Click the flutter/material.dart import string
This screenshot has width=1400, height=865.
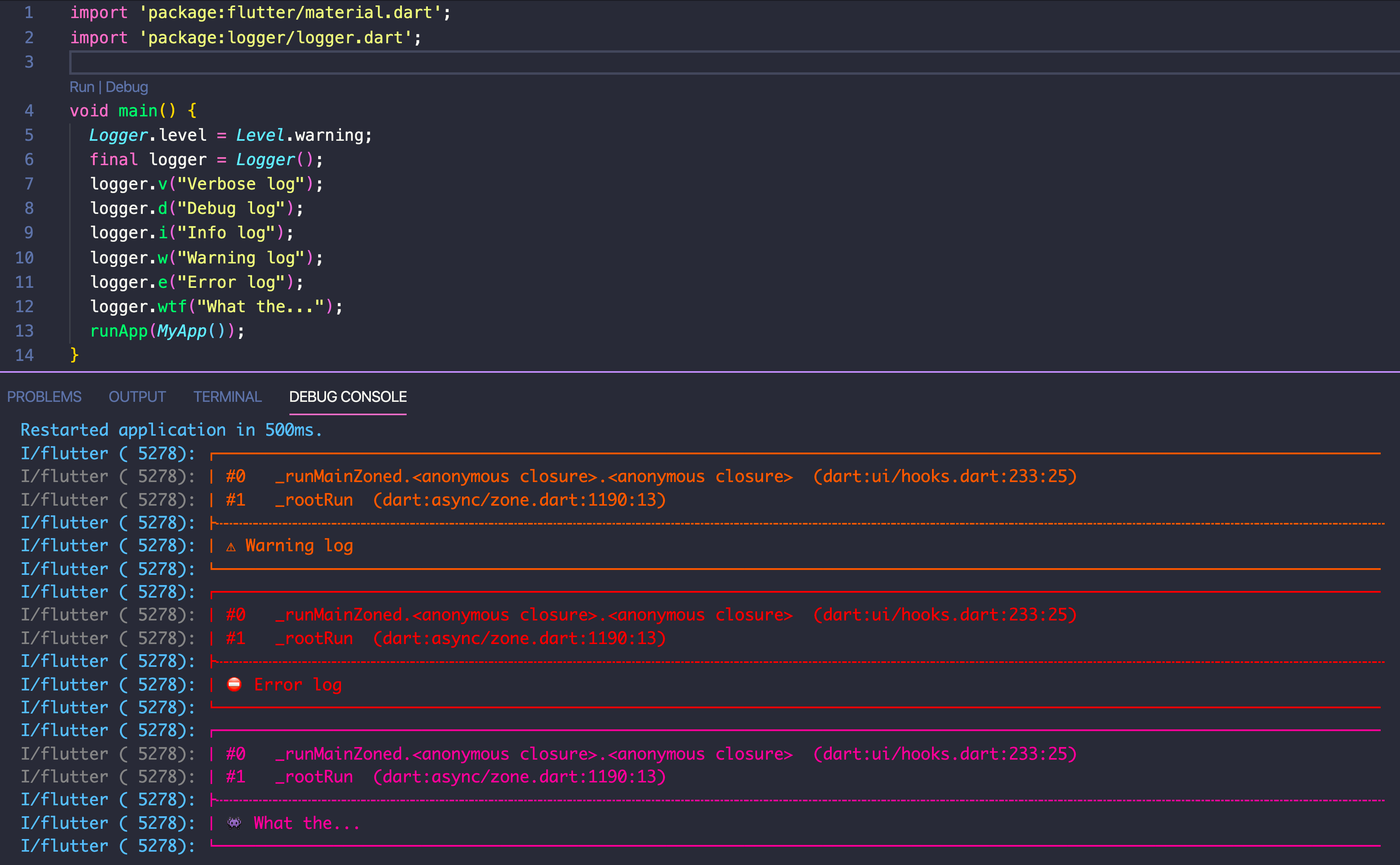pos(290,13)
